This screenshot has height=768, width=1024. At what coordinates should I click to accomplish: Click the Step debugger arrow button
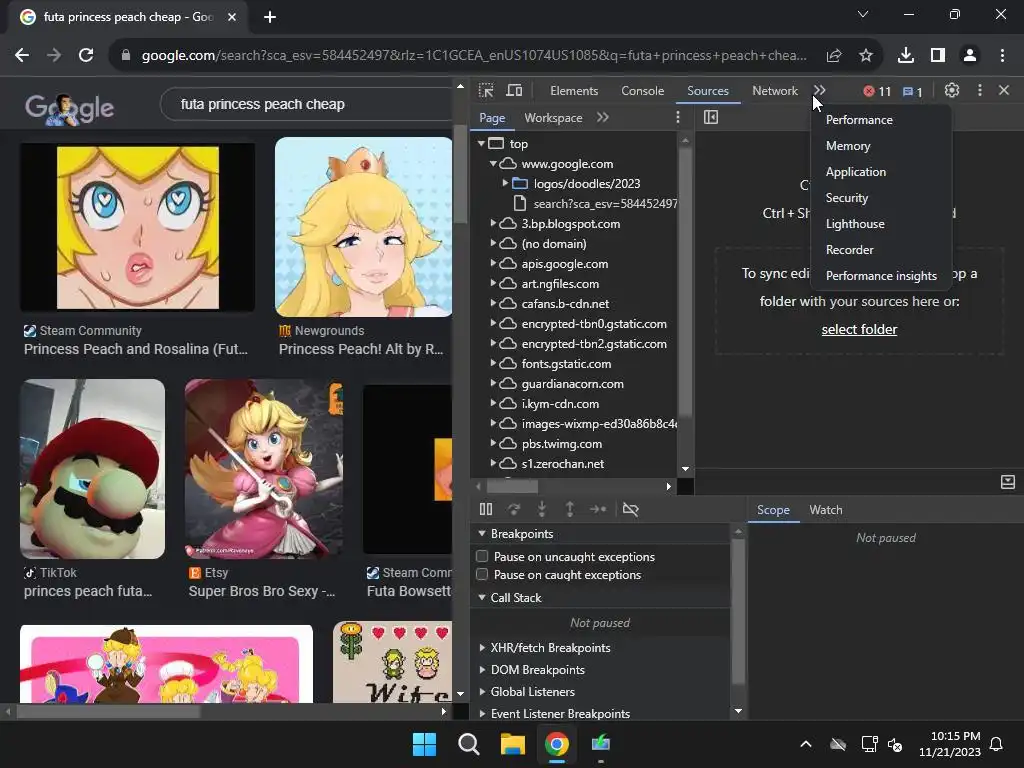tap(598, 509)
